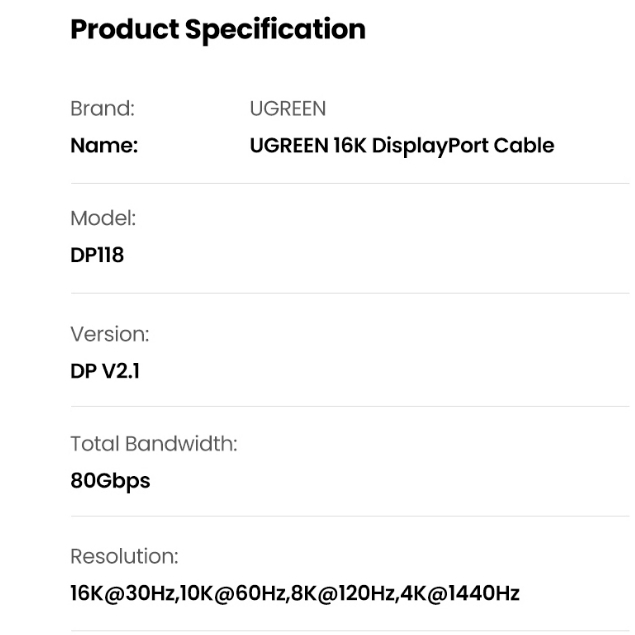Click the Total Bandwidth: label
Screen dimensions: 635x635
(153, 443)
